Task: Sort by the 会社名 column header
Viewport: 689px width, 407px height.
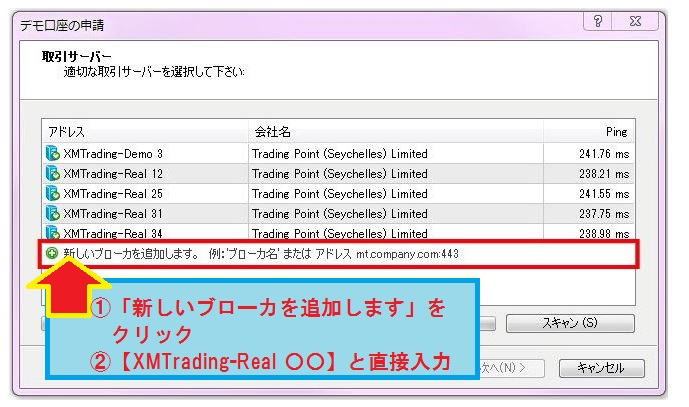Action: 396,131
